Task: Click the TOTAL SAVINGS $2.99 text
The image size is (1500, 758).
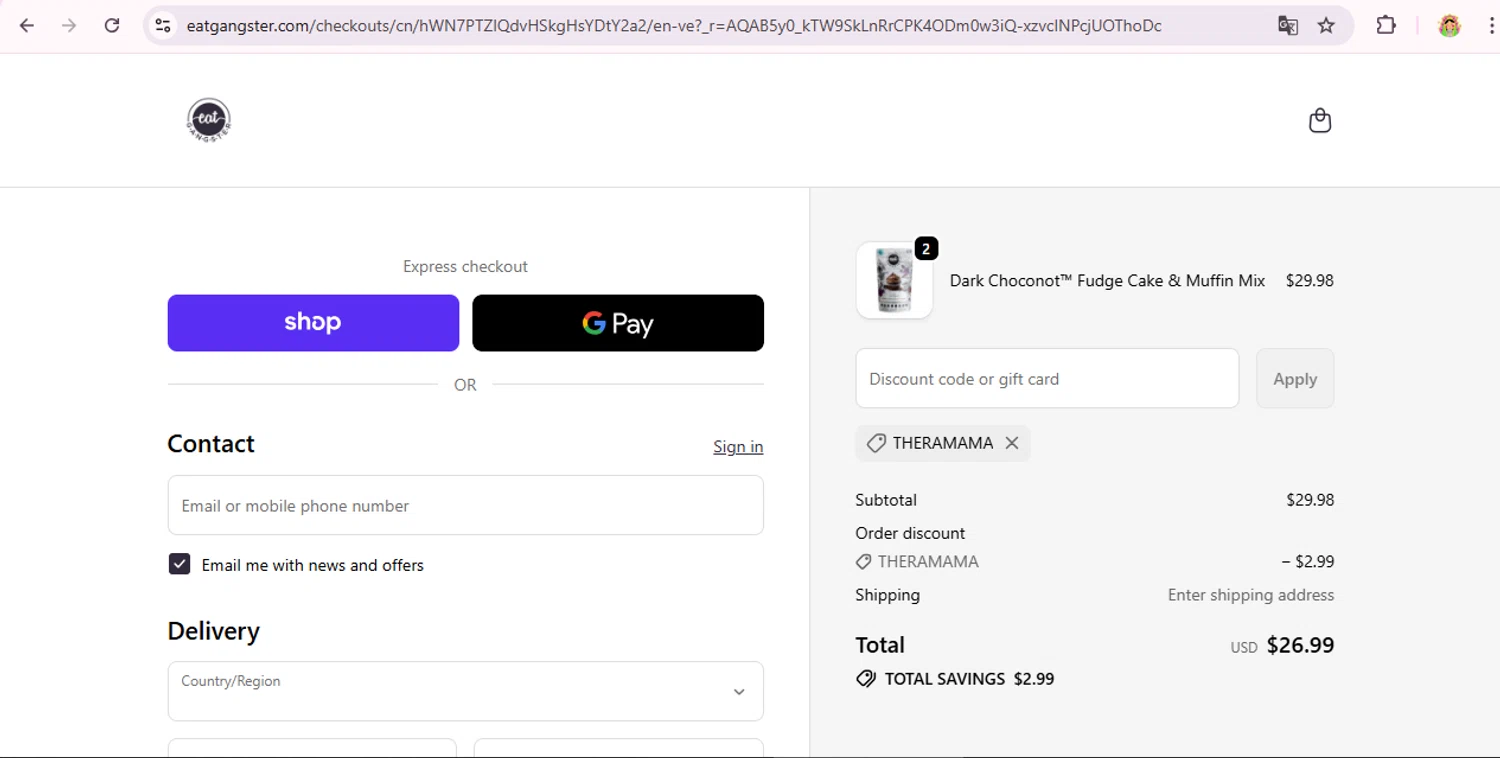Action: [x=969, y=679]
